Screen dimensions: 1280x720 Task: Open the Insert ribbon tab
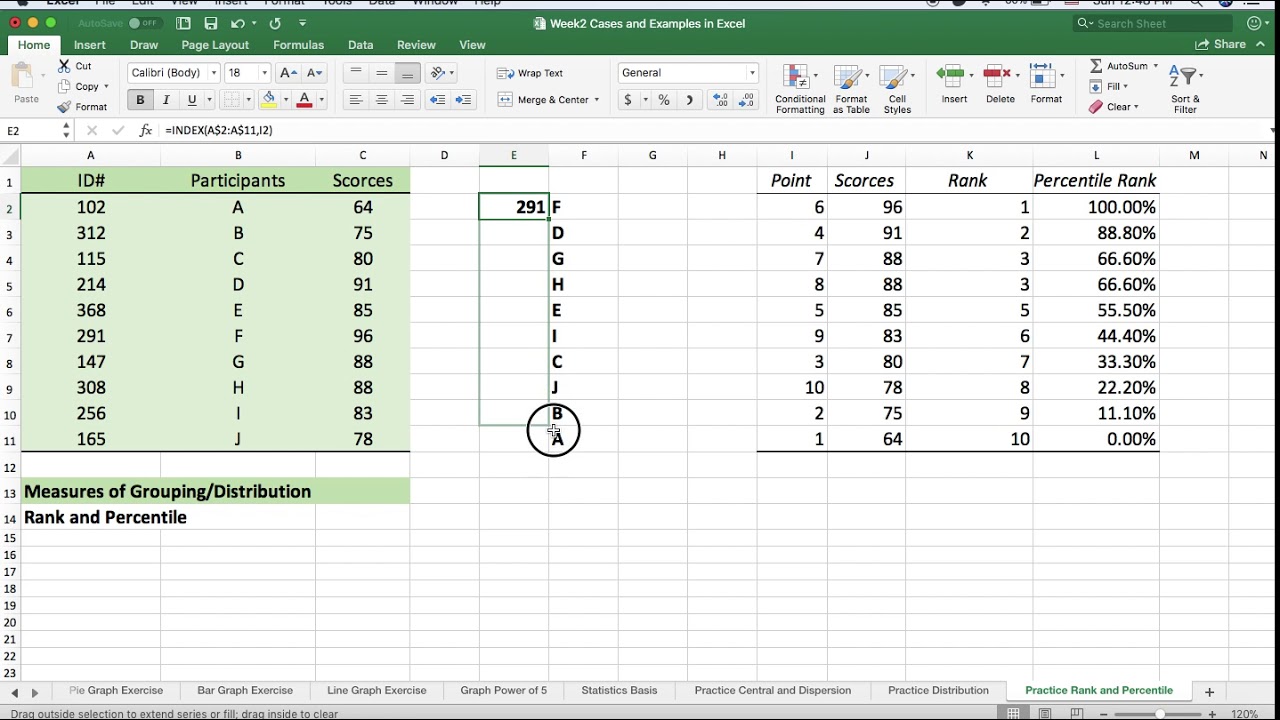coord(89,45)
